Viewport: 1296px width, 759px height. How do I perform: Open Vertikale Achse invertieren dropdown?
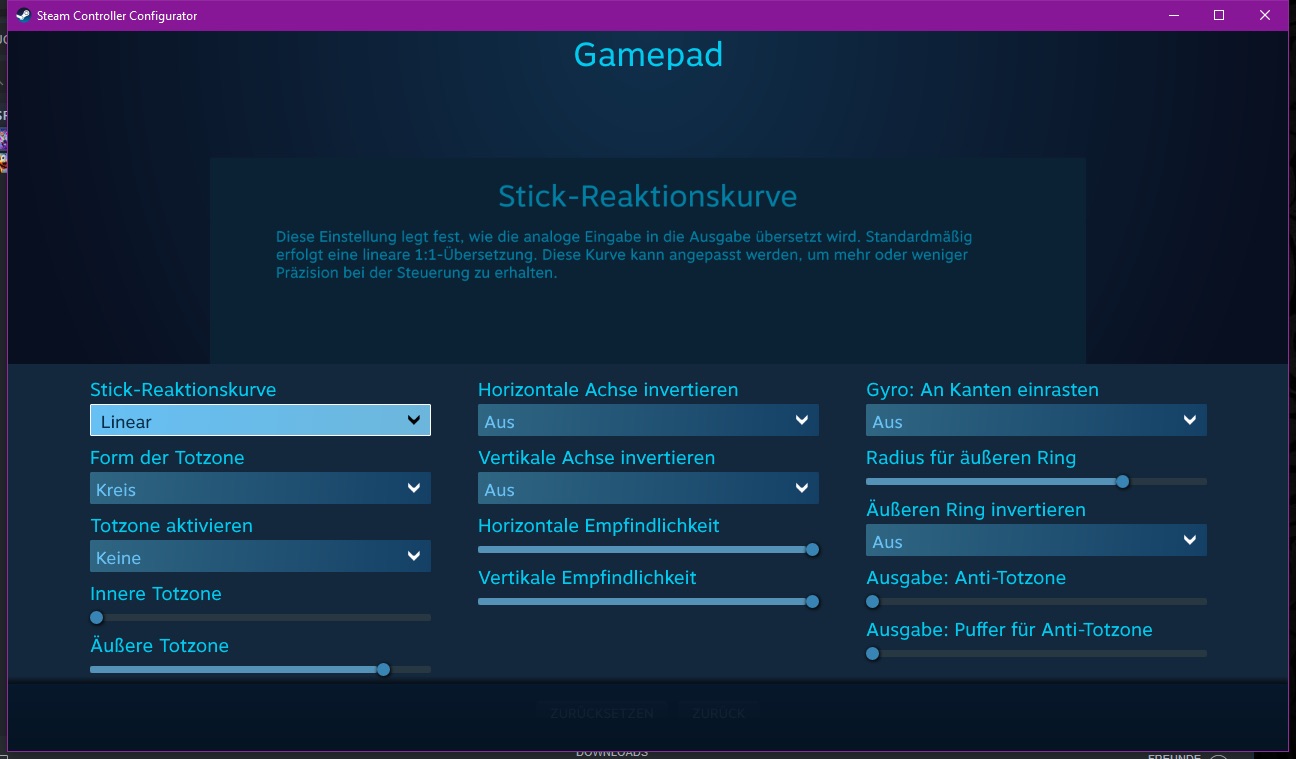click(x=648, y=488)
